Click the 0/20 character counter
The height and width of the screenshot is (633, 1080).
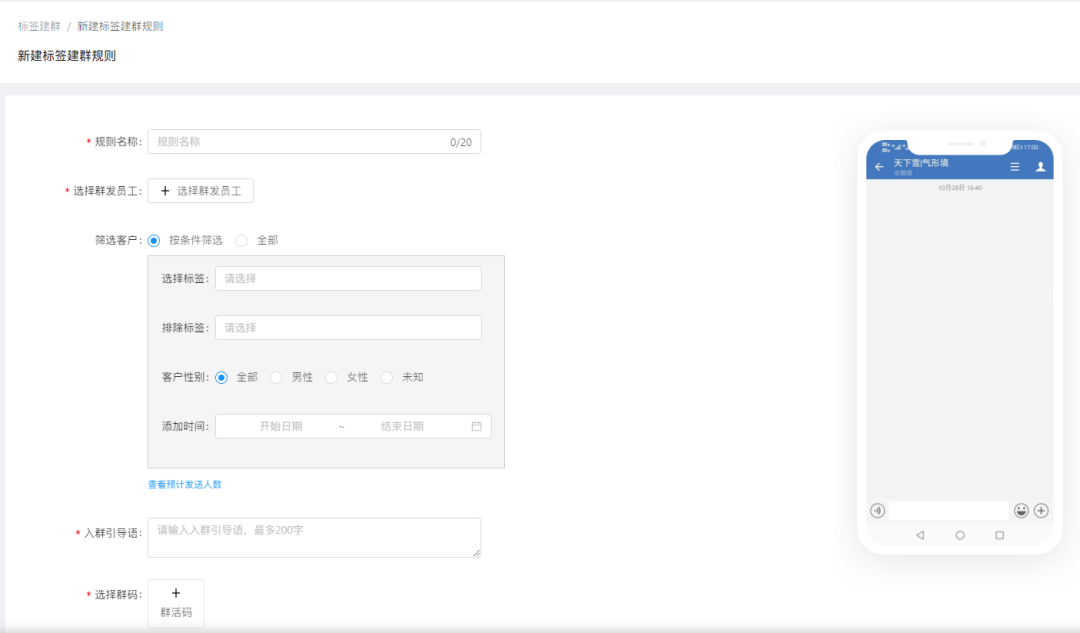[461, 143]
